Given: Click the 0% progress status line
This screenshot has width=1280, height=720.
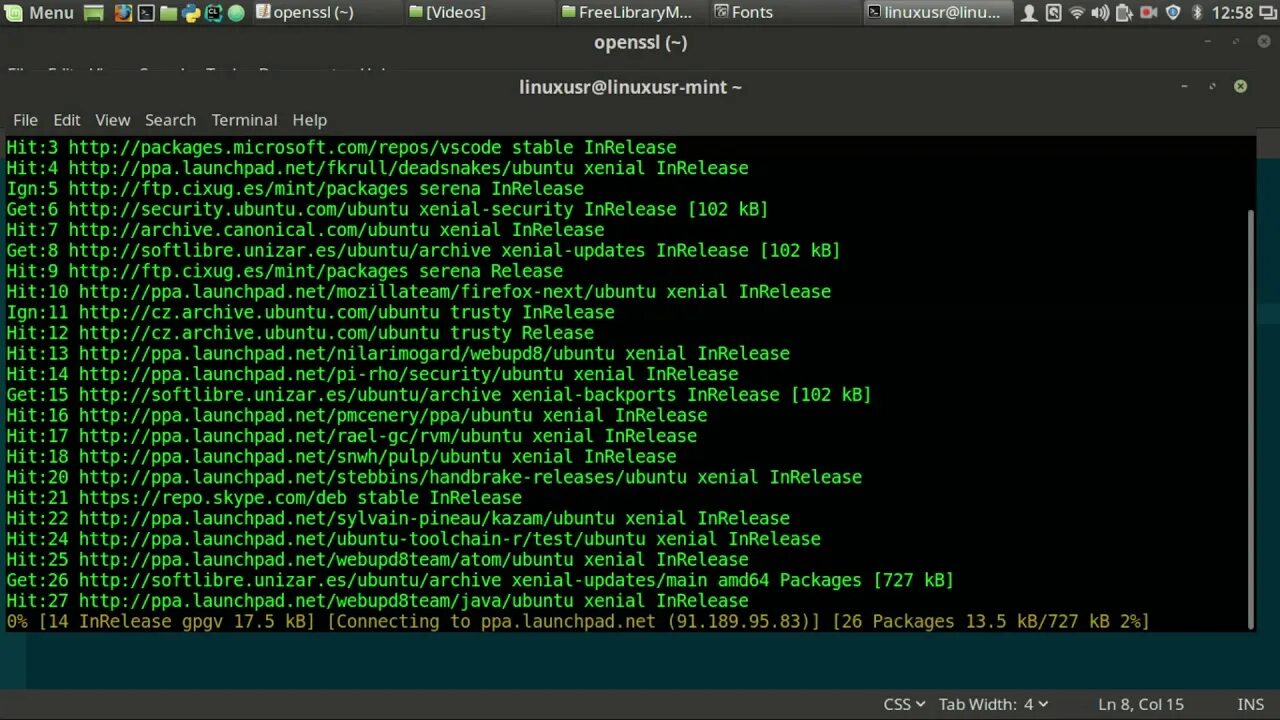Looking at the screenshot, I should pos(578,621).
